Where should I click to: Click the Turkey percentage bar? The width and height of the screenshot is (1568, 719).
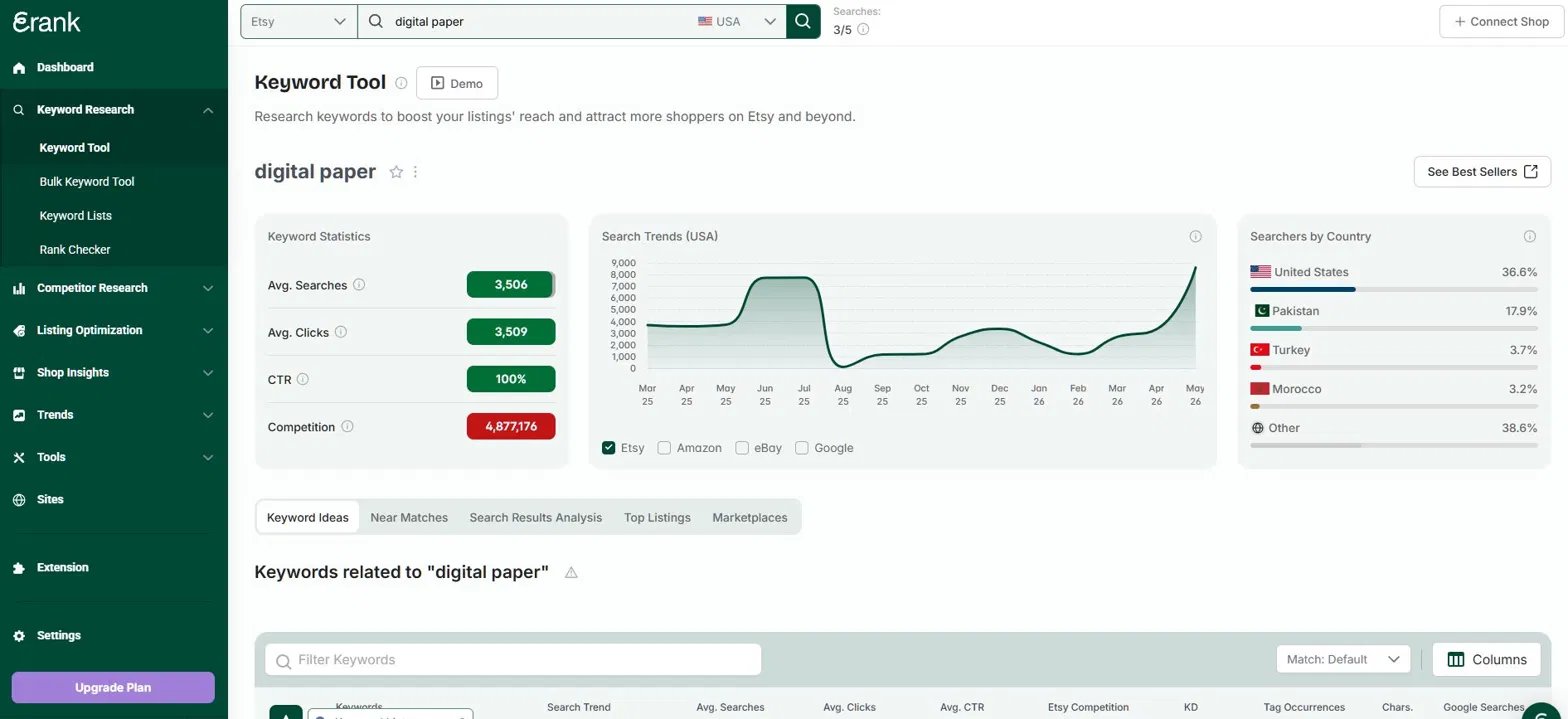1393,367
